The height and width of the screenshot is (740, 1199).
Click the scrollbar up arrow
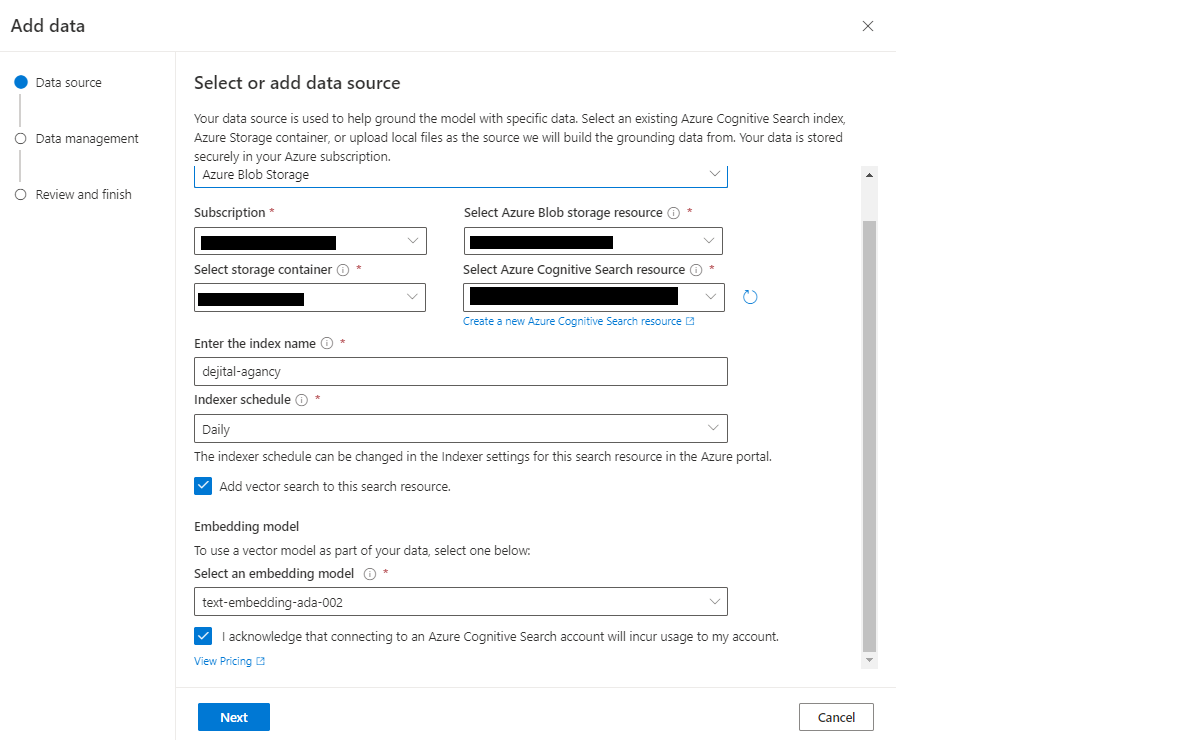pos(869,175)
